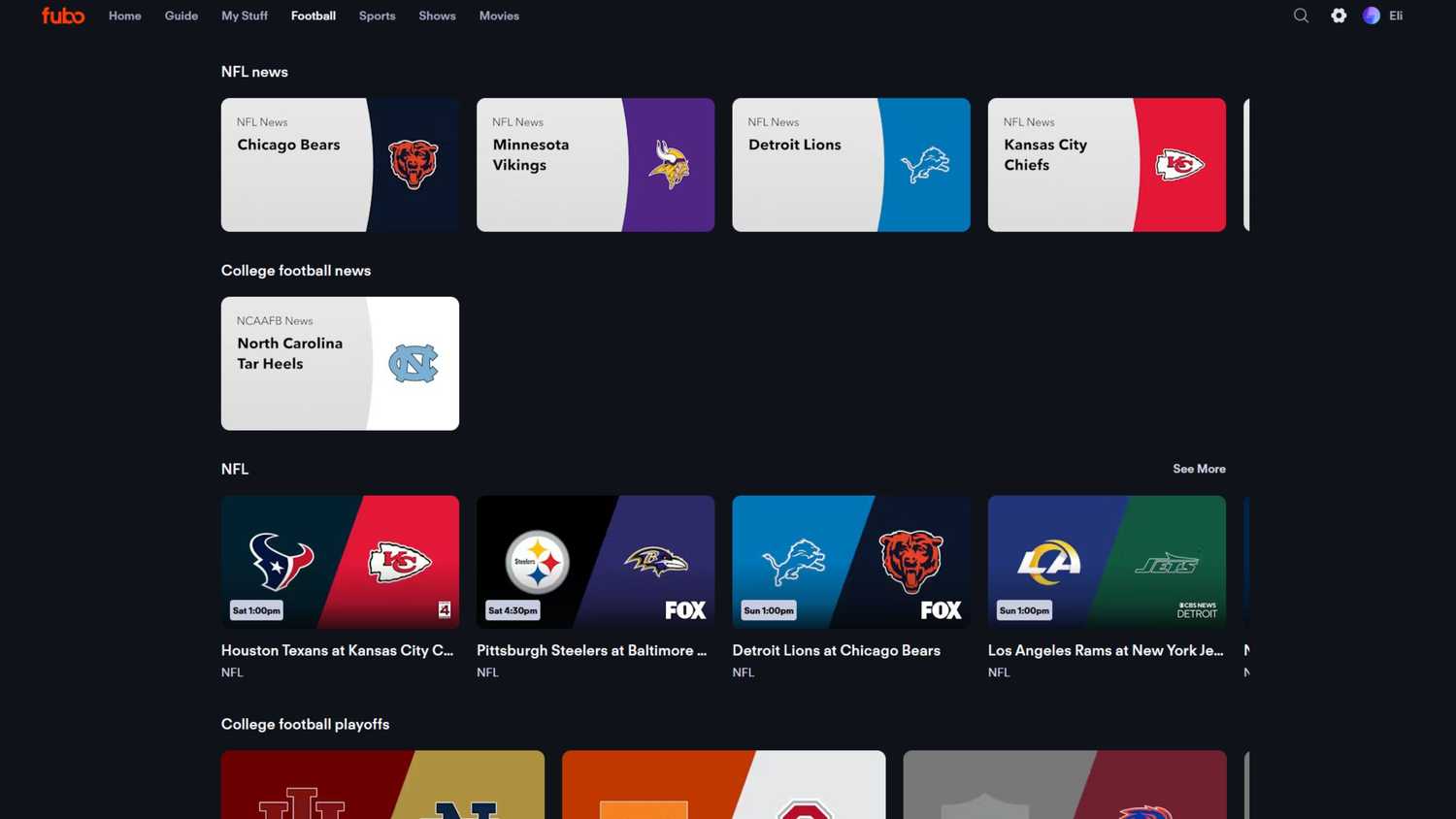Viewport: 1456px width, 819px height.
Task: Open the Movies section
Action: [499, 16]
